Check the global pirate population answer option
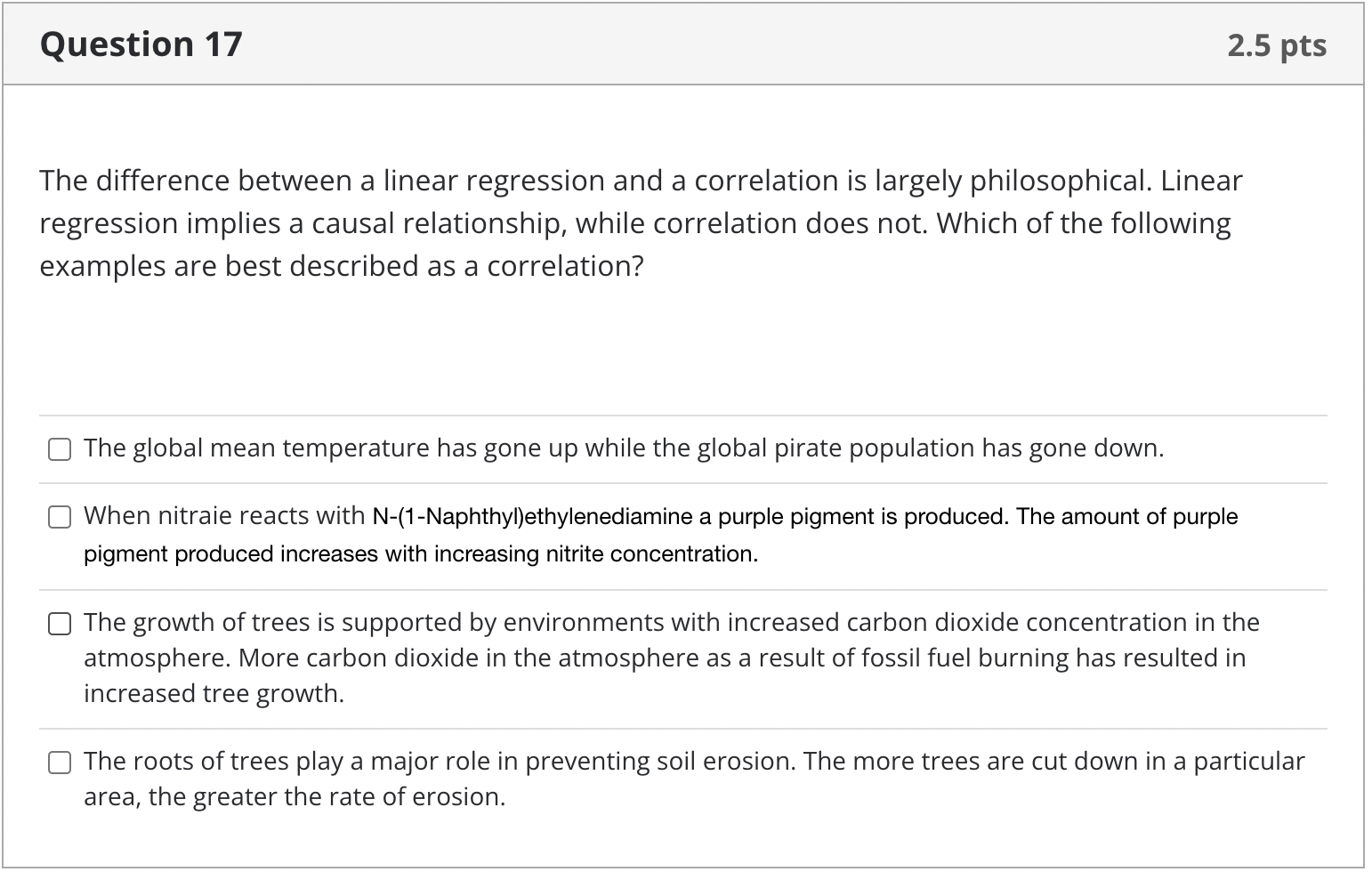 [59, 449]
